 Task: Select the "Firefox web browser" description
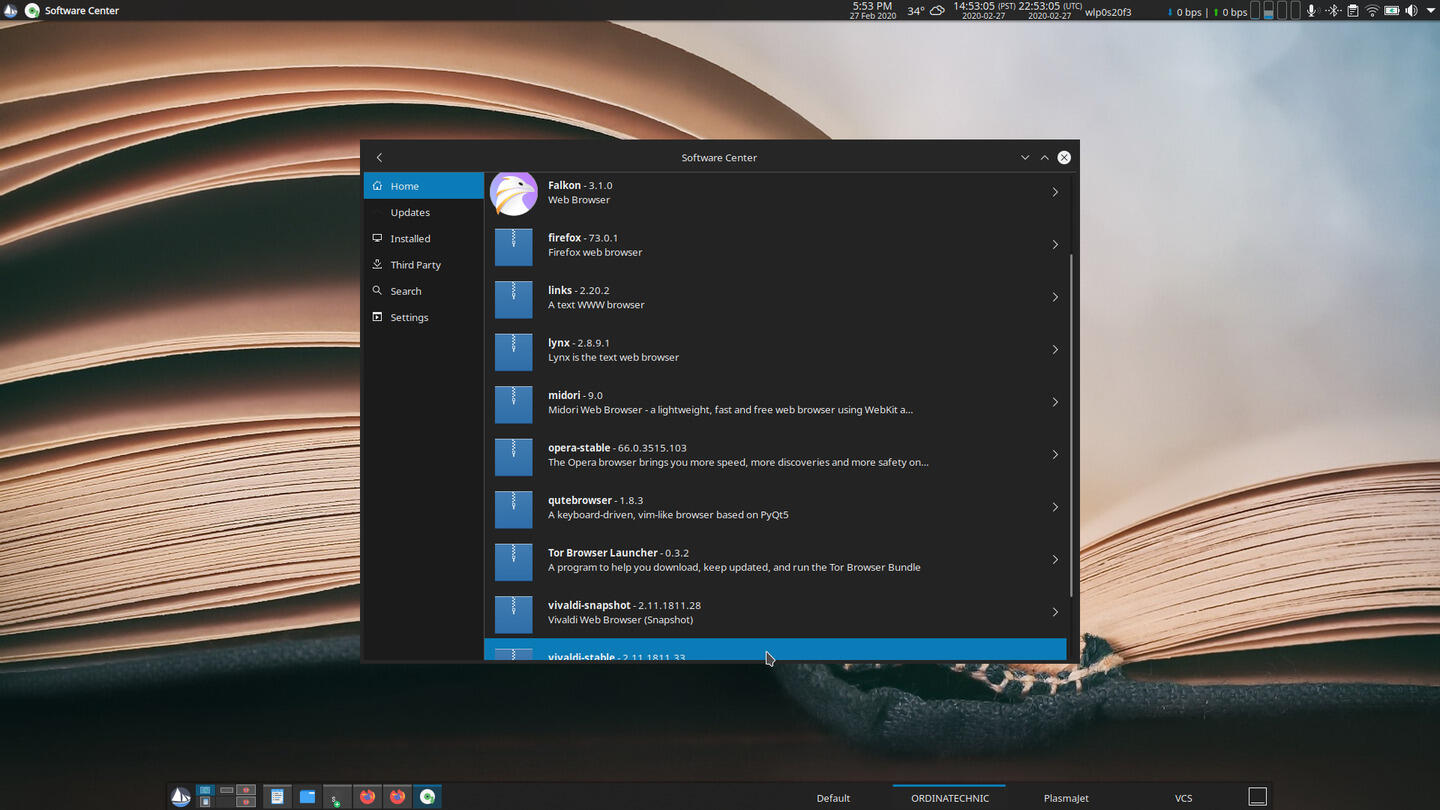pos(595,252)
